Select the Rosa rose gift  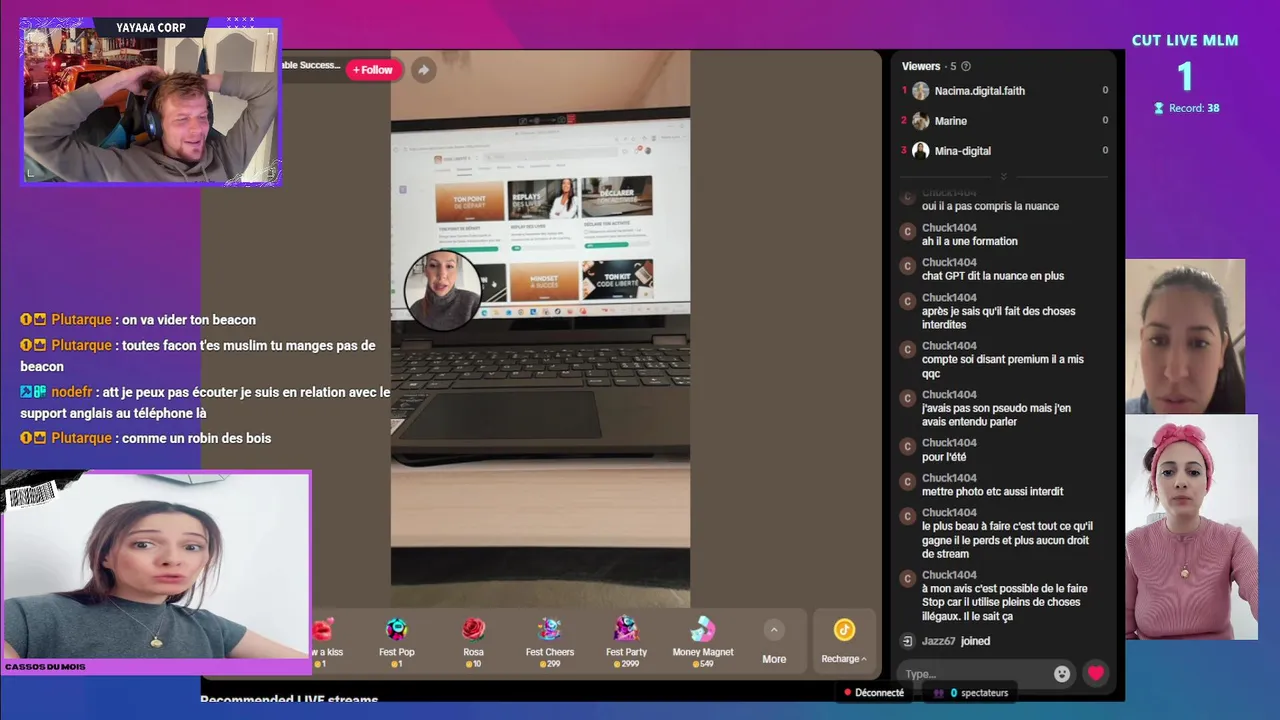tap(473, 641)
